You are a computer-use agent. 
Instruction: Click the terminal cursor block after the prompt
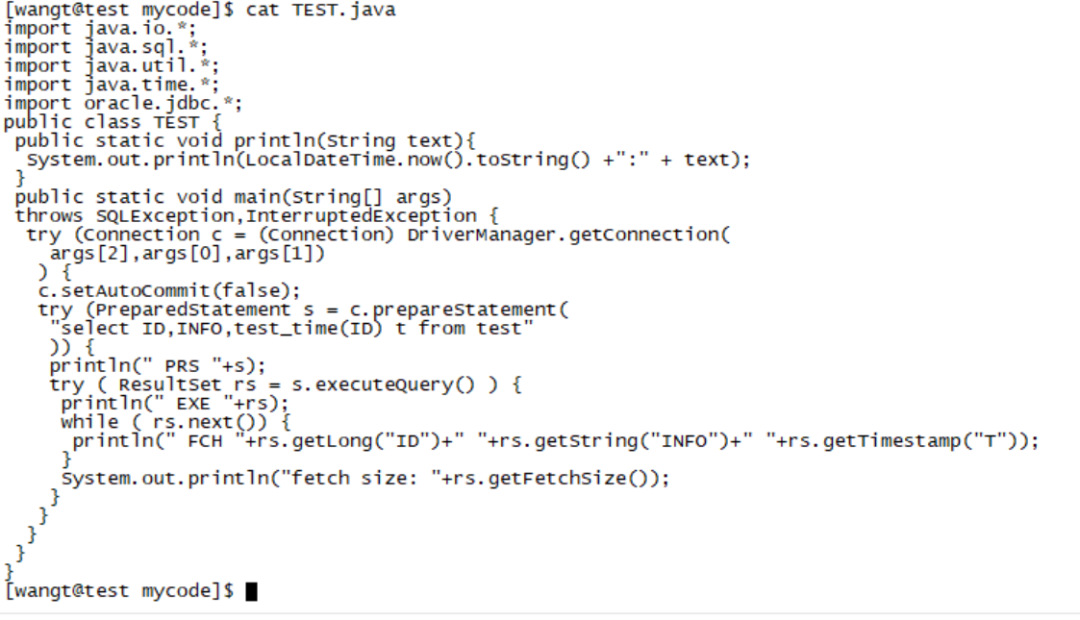tap(251, 592)
